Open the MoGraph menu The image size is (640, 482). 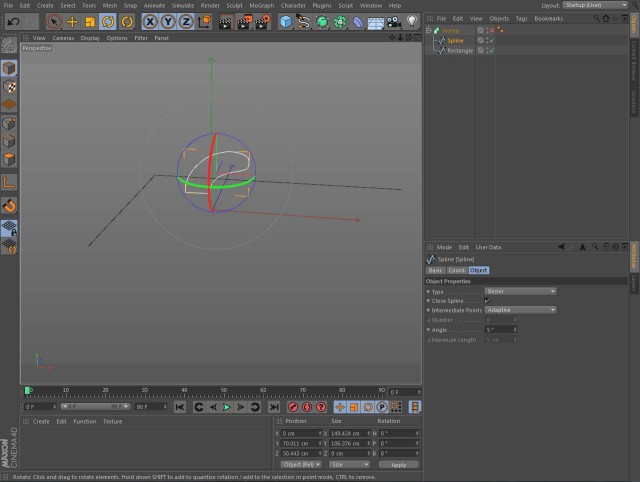pyautogui.click(x=262, y=5)
